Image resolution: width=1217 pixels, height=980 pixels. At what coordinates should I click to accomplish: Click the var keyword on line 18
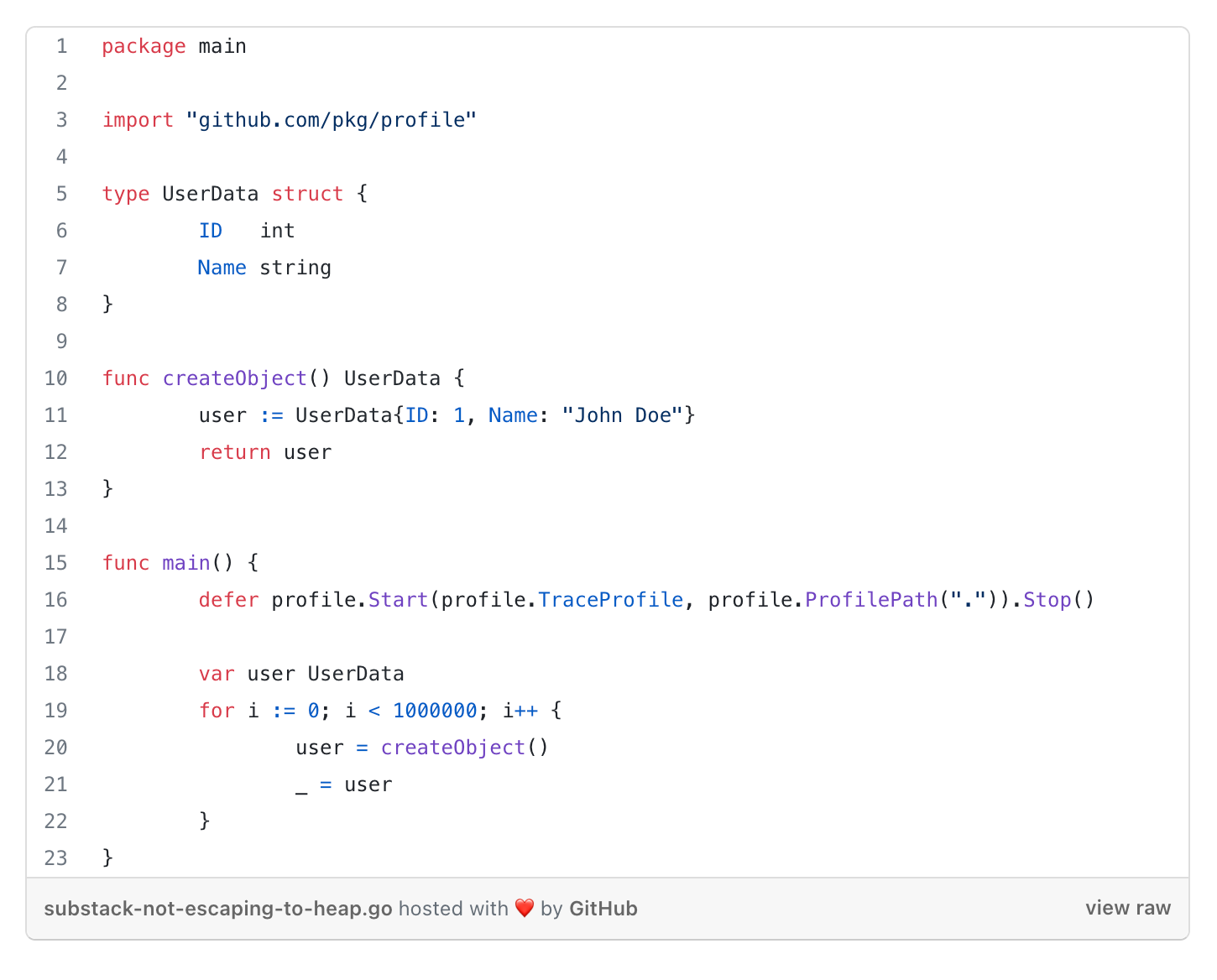217,674
